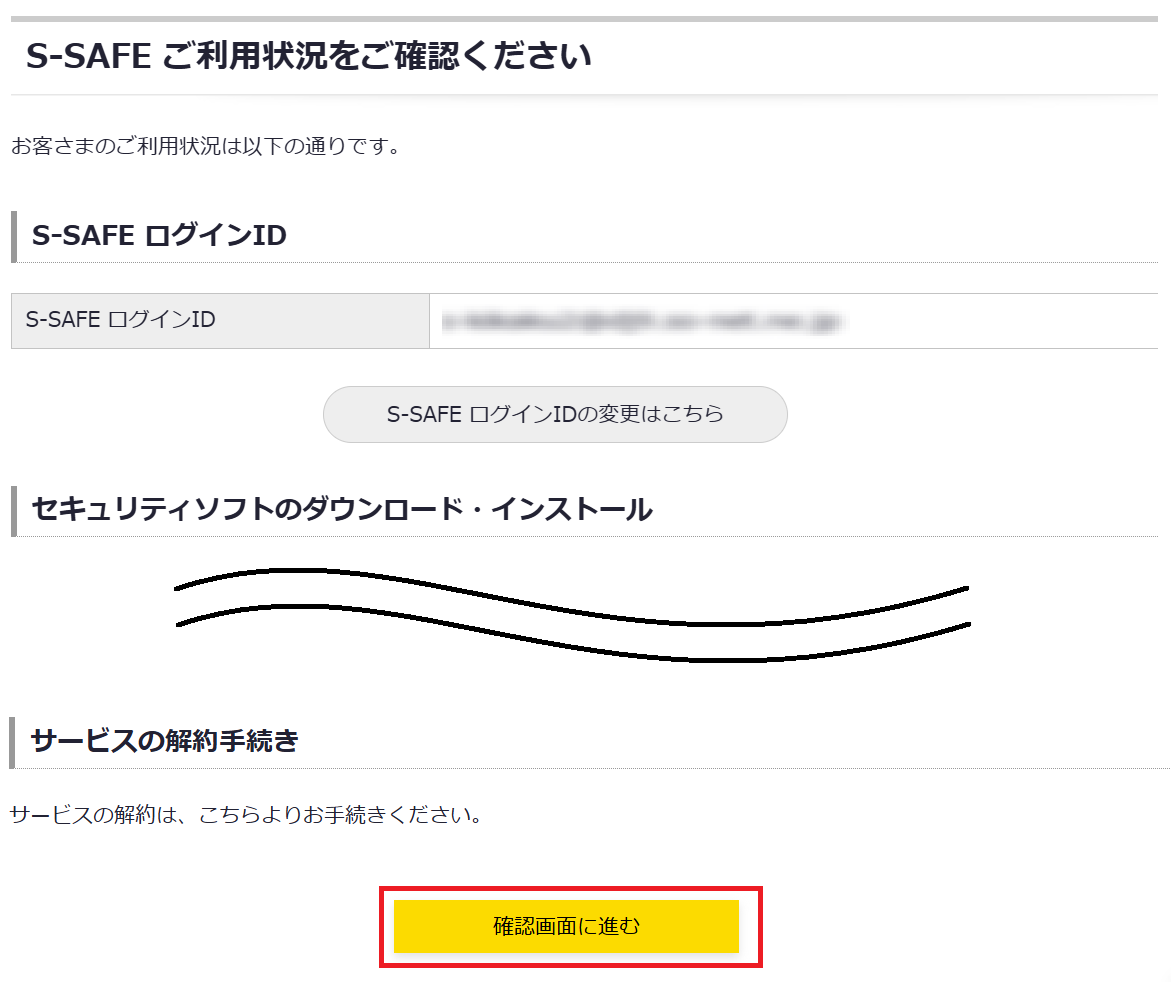Click gray accent bar beside S-SAFE ログインID heading
Viewport: 1173px width, 1006px height.
13,236
